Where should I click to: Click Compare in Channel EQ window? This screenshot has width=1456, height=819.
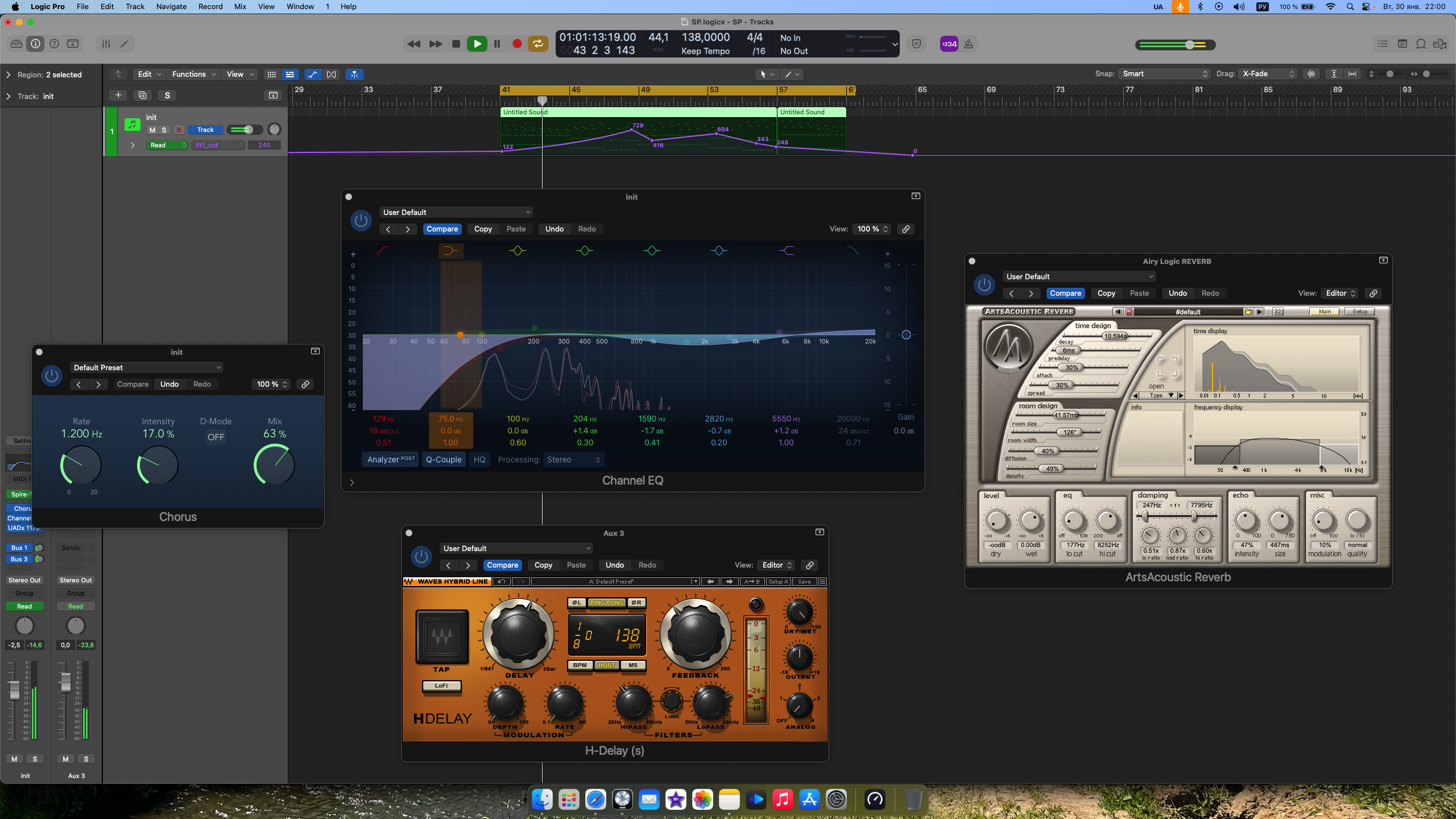(x=442, y=229)
